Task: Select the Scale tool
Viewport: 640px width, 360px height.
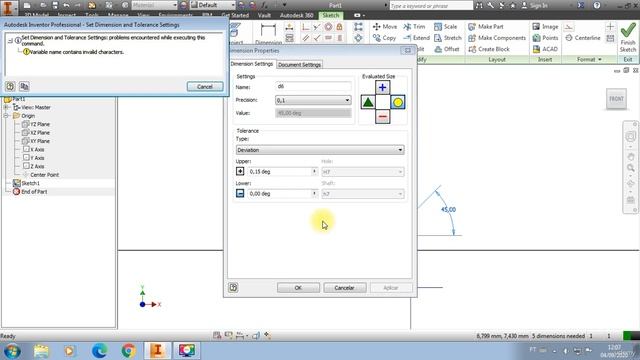Action: point(445,27)
